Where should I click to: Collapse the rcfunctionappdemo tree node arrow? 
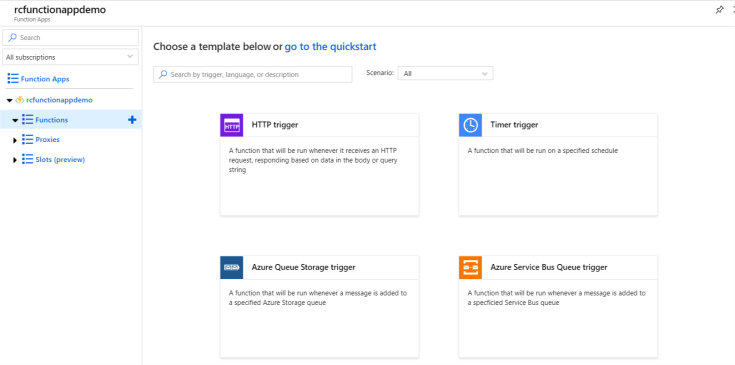[x=9, y=100]
